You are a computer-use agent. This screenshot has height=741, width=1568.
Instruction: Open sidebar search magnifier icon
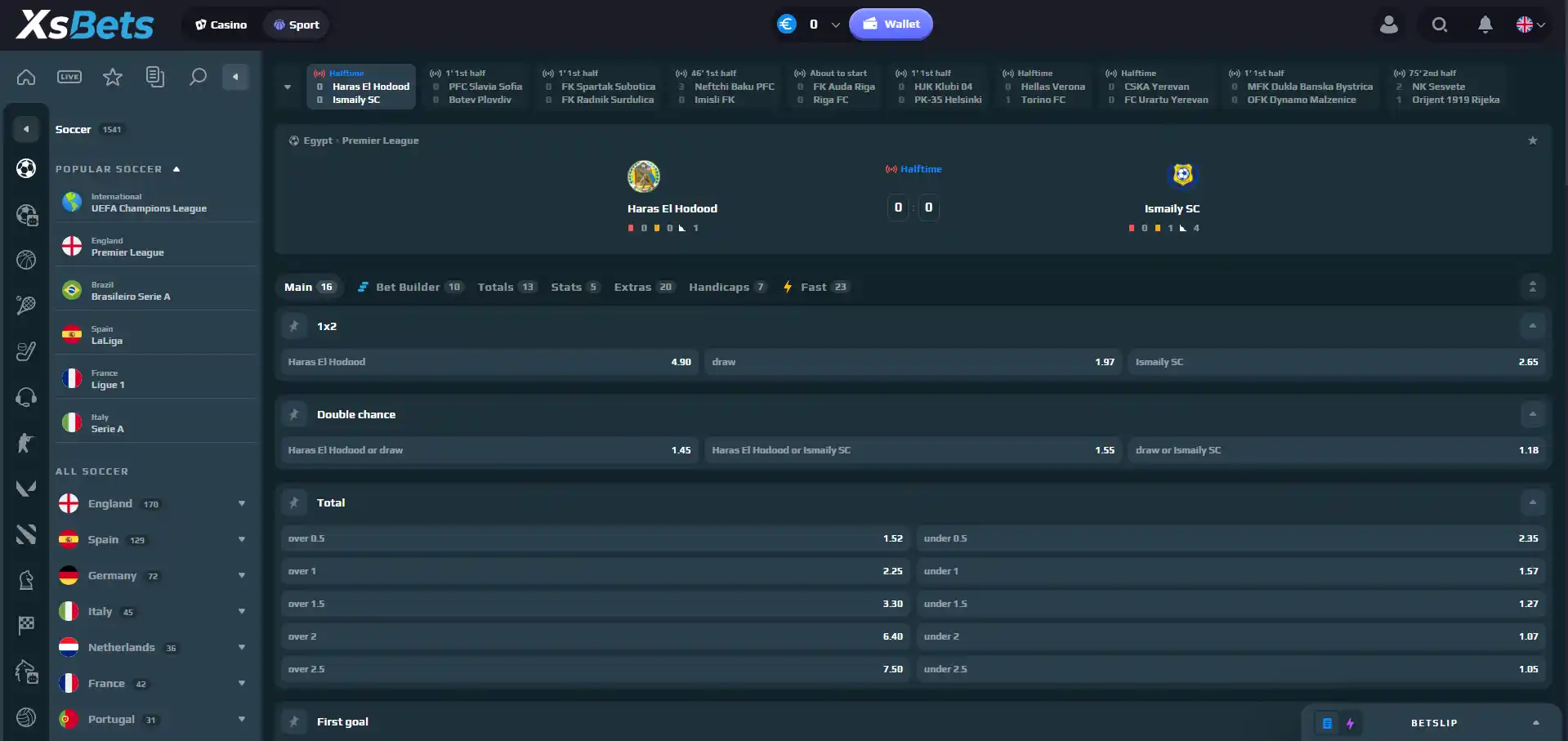coord(198,77)
